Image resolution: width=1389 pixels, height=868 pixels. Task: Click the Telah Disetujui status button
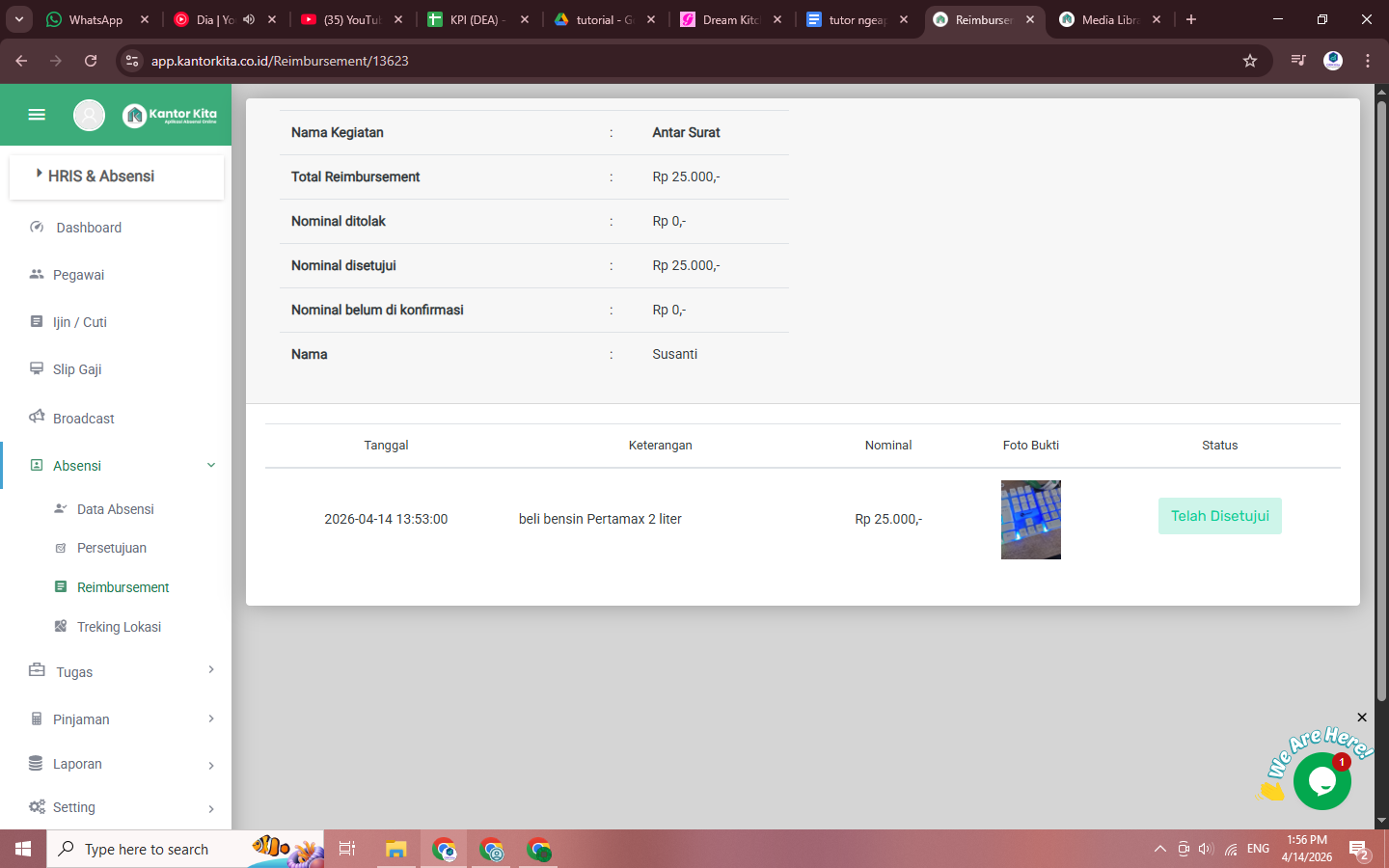(x=1219, y=516)
